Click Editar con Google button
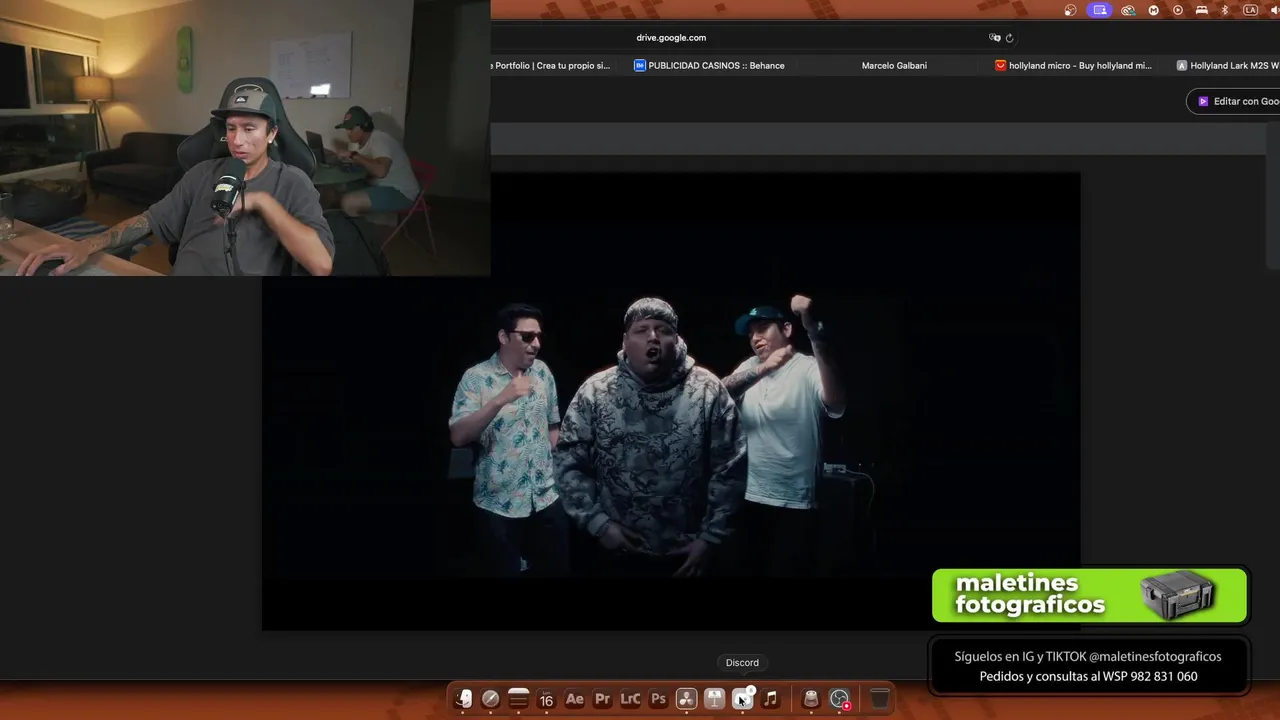 point(1234,101)
